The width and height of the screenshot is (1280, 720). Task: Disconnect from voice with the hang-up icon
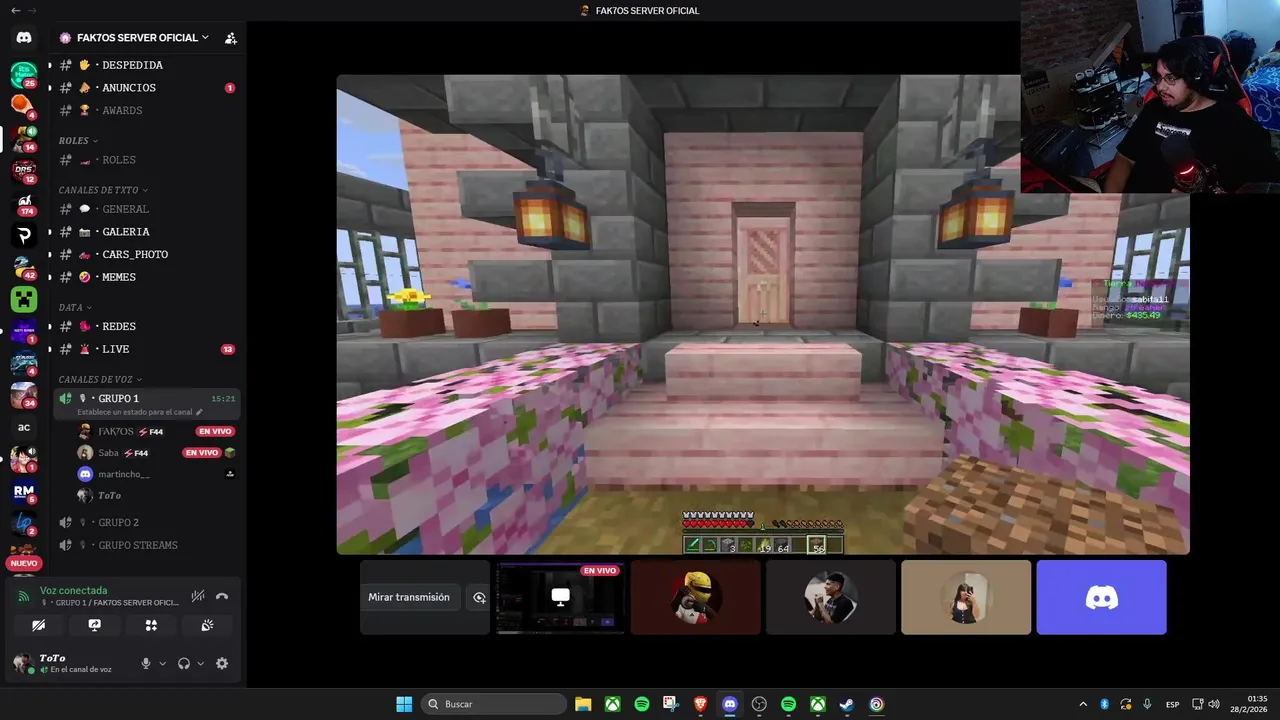222,596
